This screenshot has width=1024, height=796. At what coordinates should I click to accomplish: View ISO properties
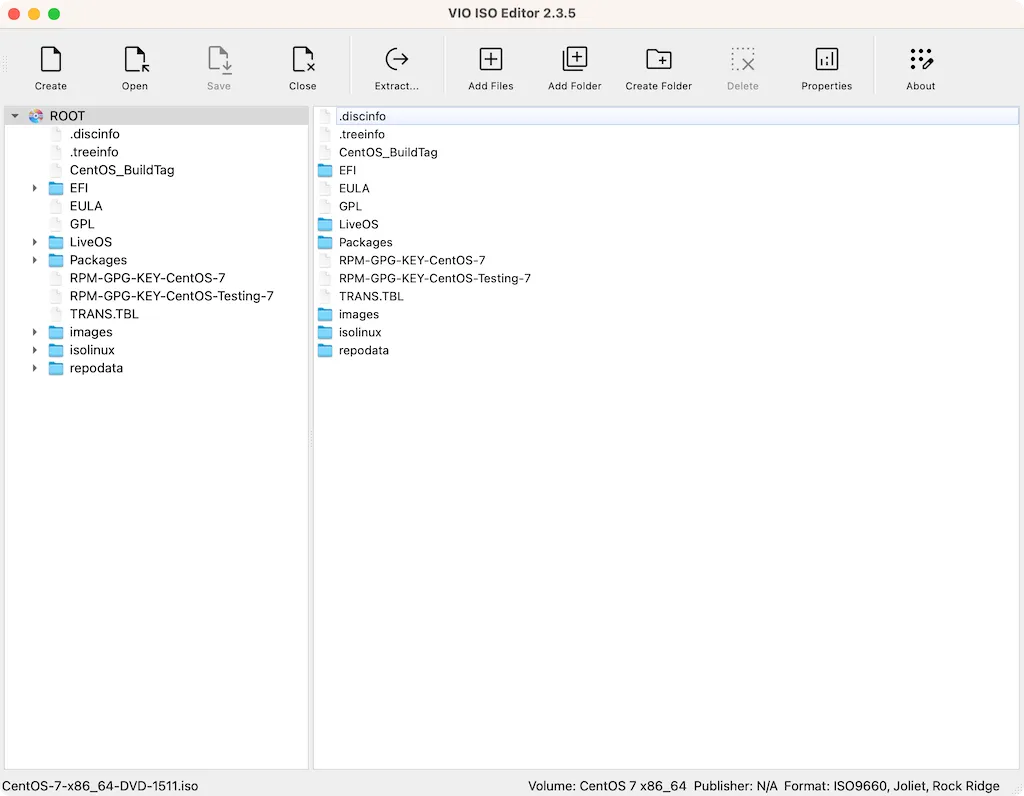coord(826,65)
